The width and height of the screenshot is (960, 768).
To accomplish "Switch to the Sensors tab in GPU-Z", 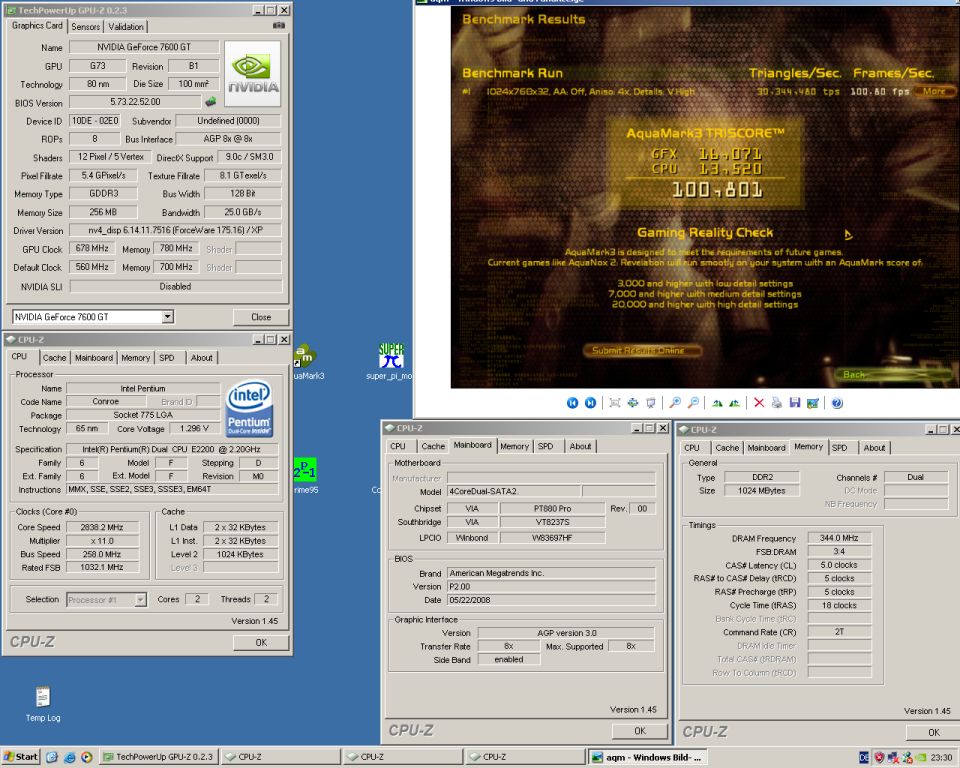I will [x=85, y=26].
